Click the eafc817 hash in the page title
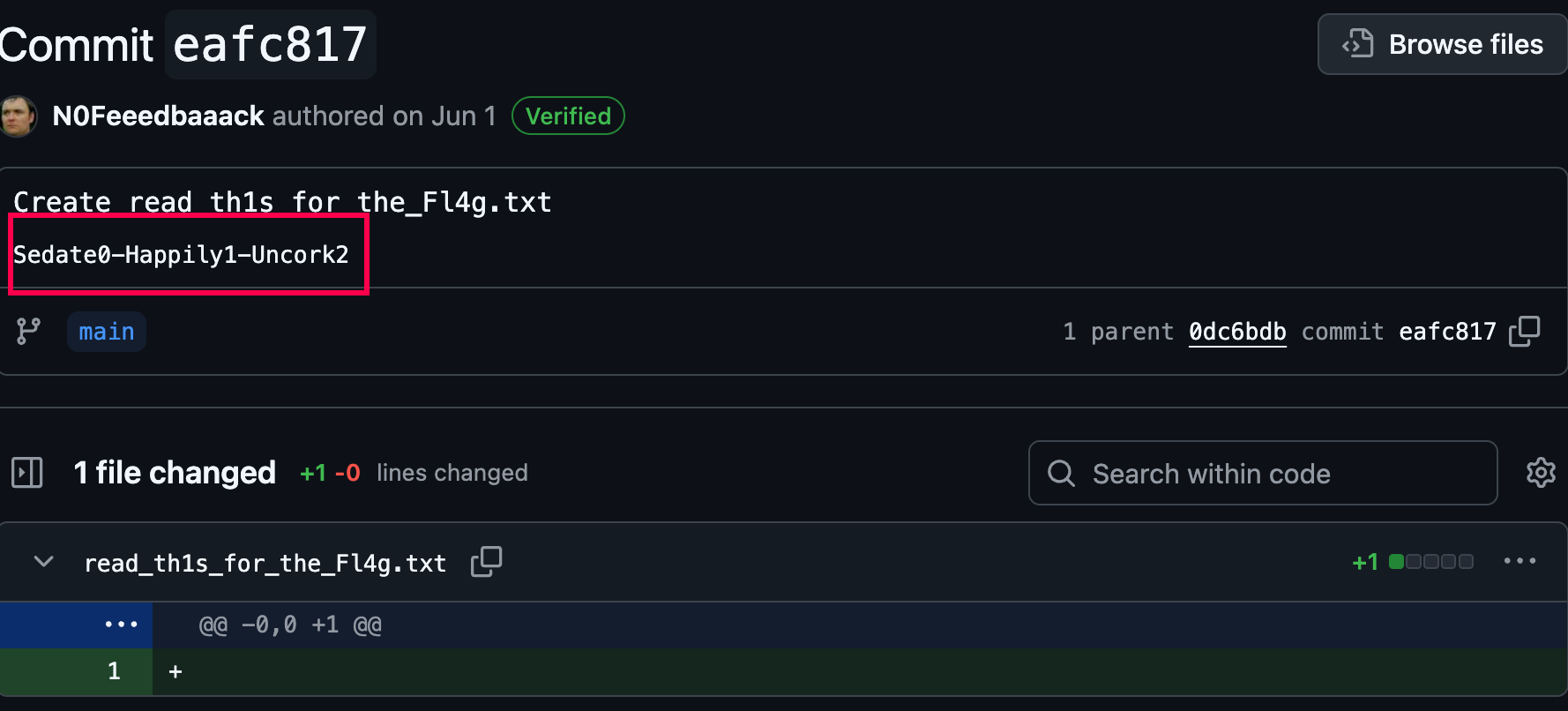This screenshot has width=1568, height=711. 270,44
